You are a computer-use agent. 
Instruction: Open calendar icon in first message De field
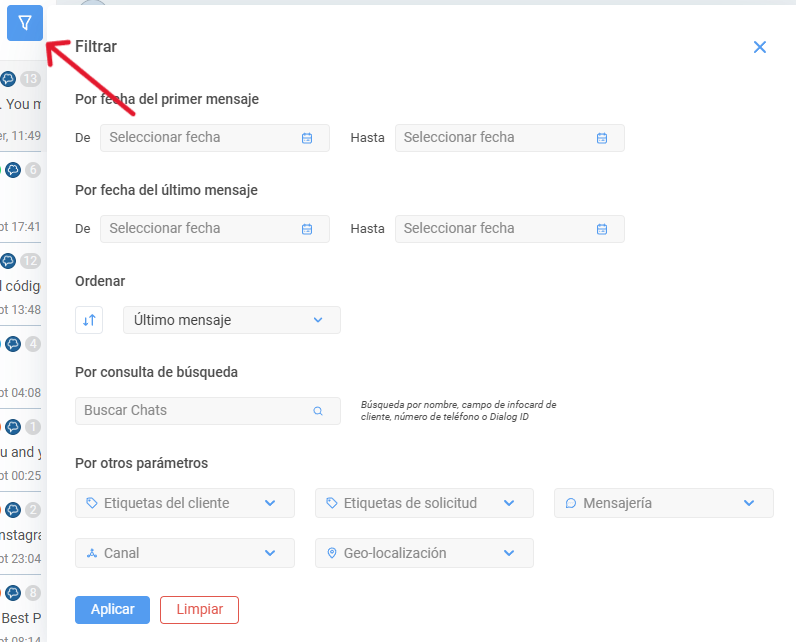307,138
